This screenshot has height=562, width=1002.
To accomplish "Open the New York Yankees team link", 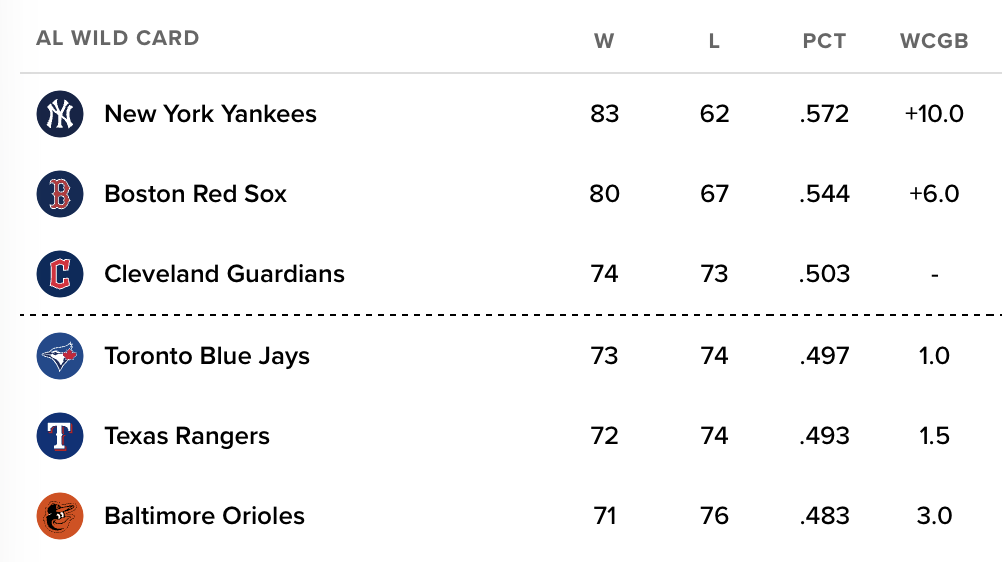I will tap(210, 114).
